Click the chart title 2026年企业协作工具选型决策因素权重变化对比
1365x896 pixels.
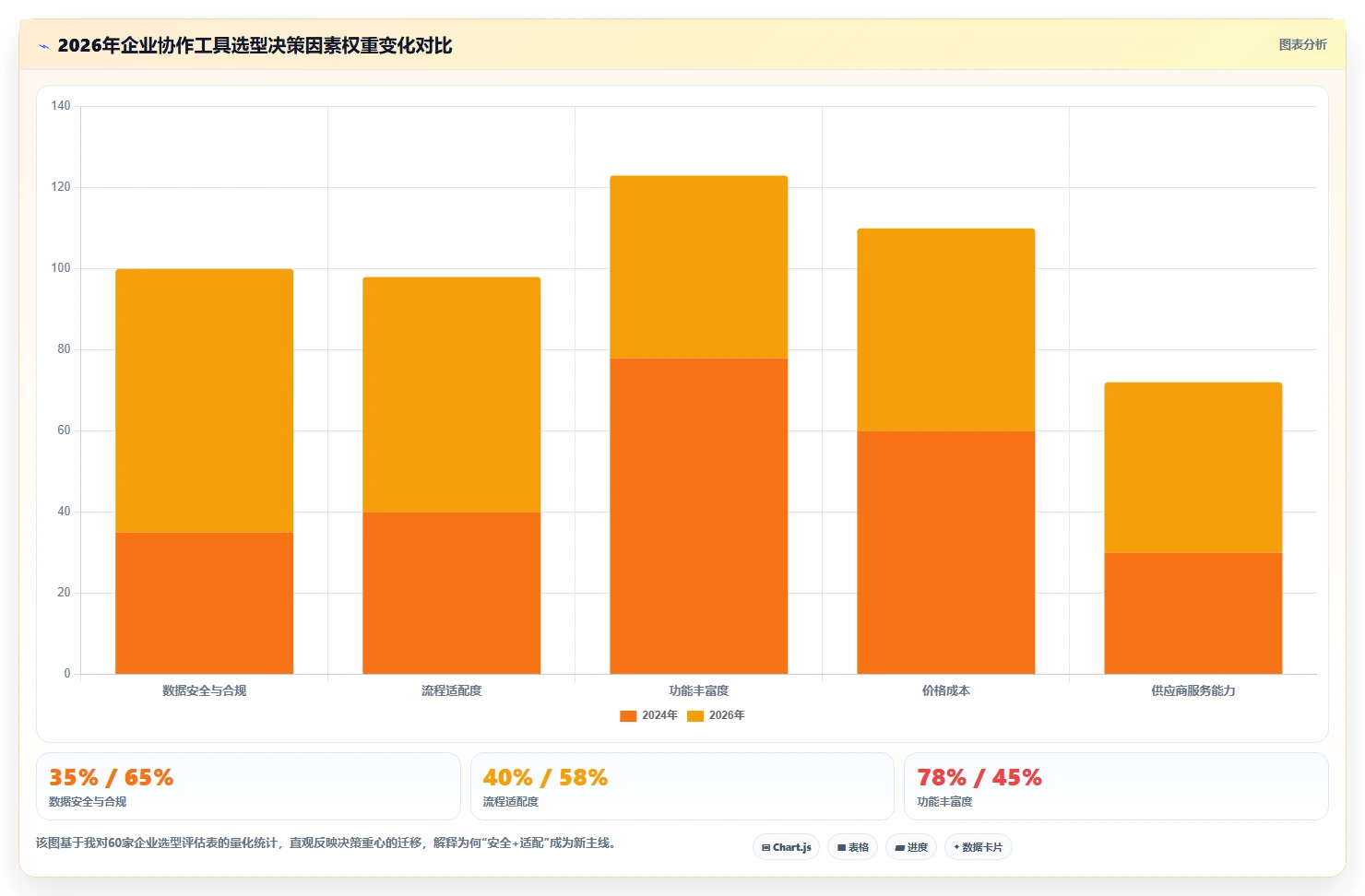click(255, 45)
